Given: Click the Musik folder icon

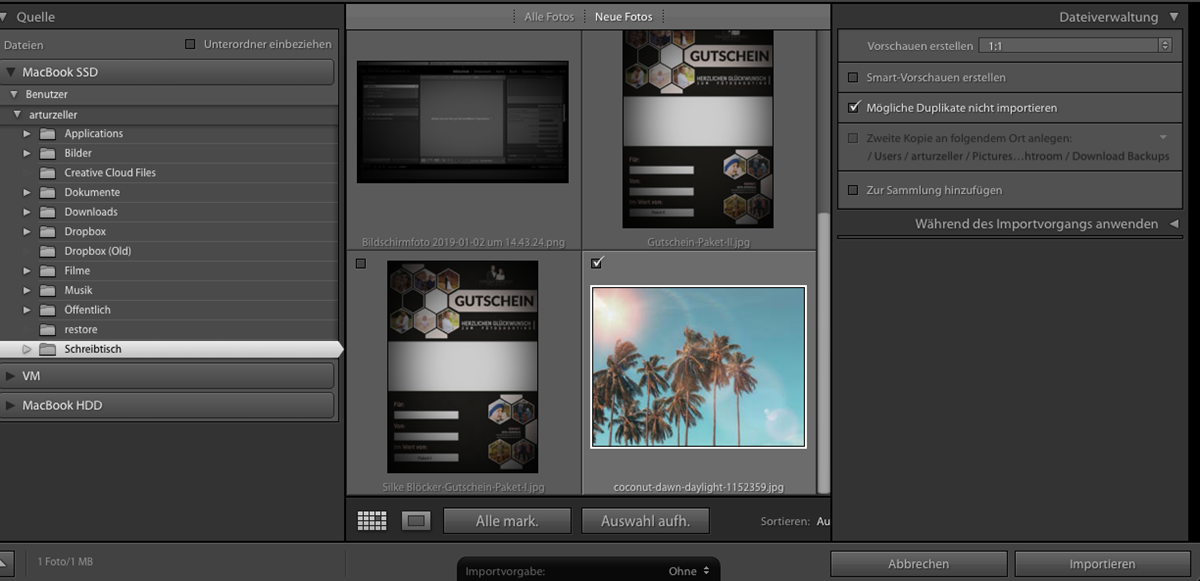Looking at the screenshot, I should pos(47,290).
